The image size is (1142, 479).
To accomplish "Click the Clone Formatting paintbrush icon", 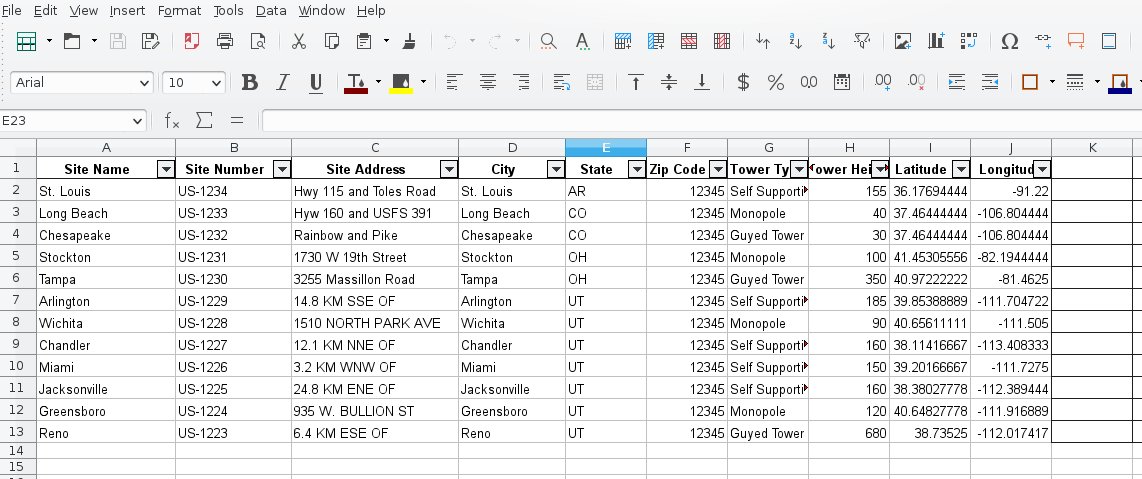I will point(409,41).
